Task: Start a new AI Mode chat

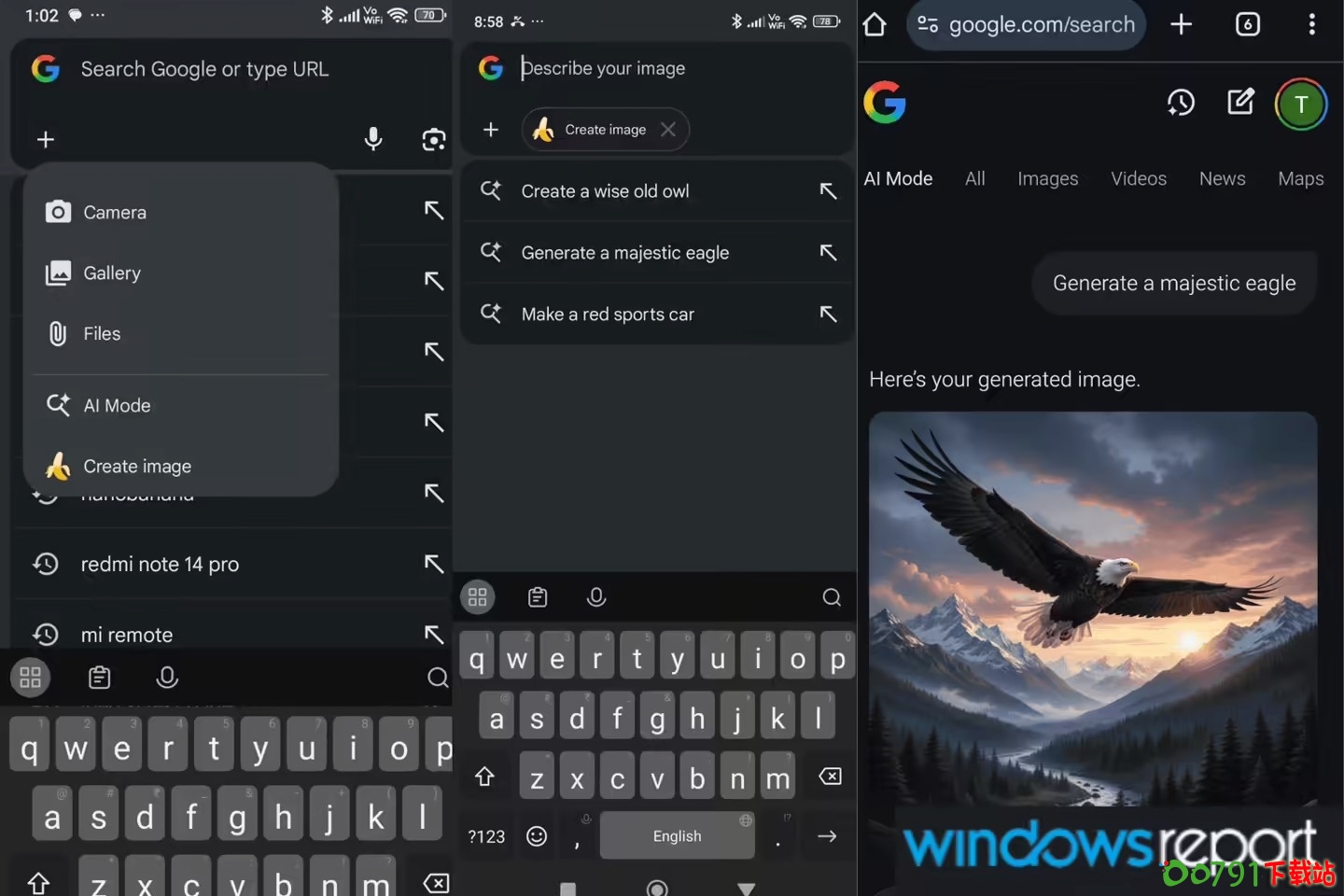Action: [1240, 102]
